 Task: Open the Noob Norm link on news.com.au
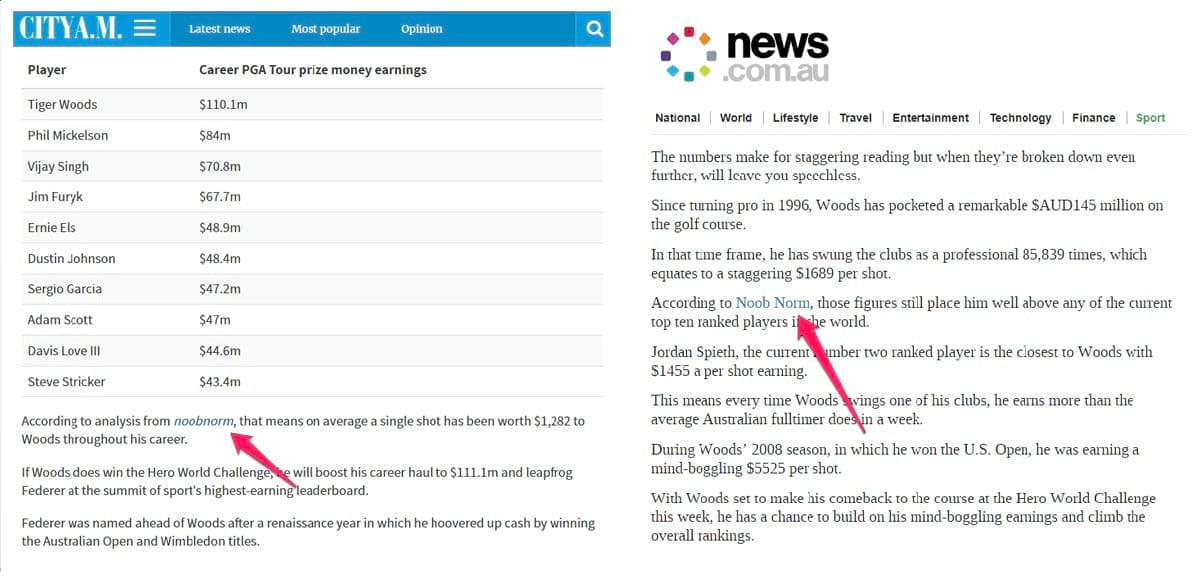(x=773, y=302)
